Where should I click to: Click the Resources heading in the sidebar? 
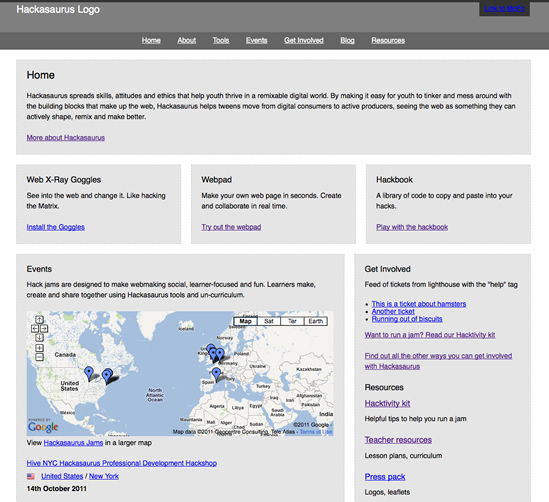click(384, 387)
